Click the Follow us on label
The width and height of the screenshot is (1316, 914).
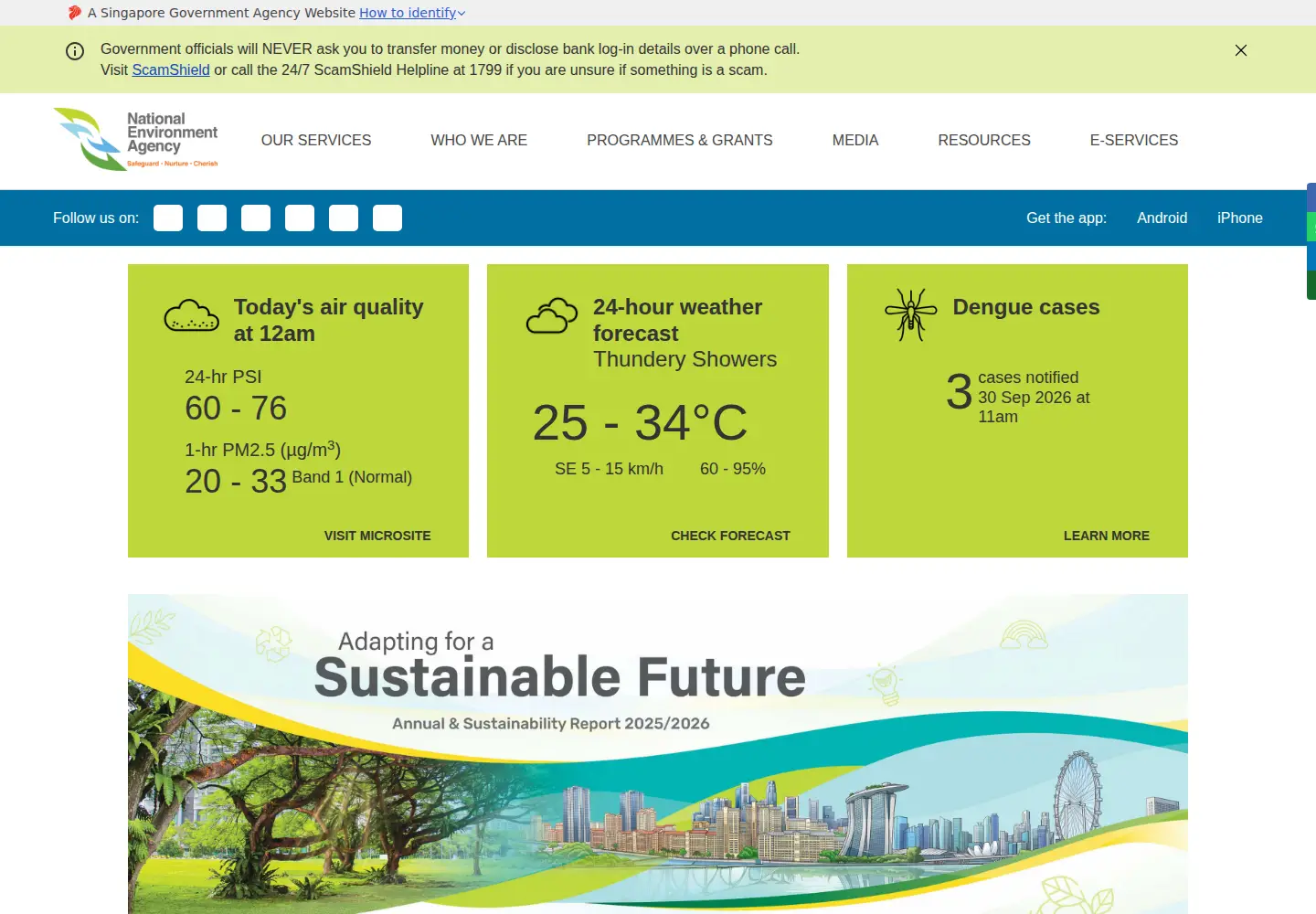(x=96, y=218)
